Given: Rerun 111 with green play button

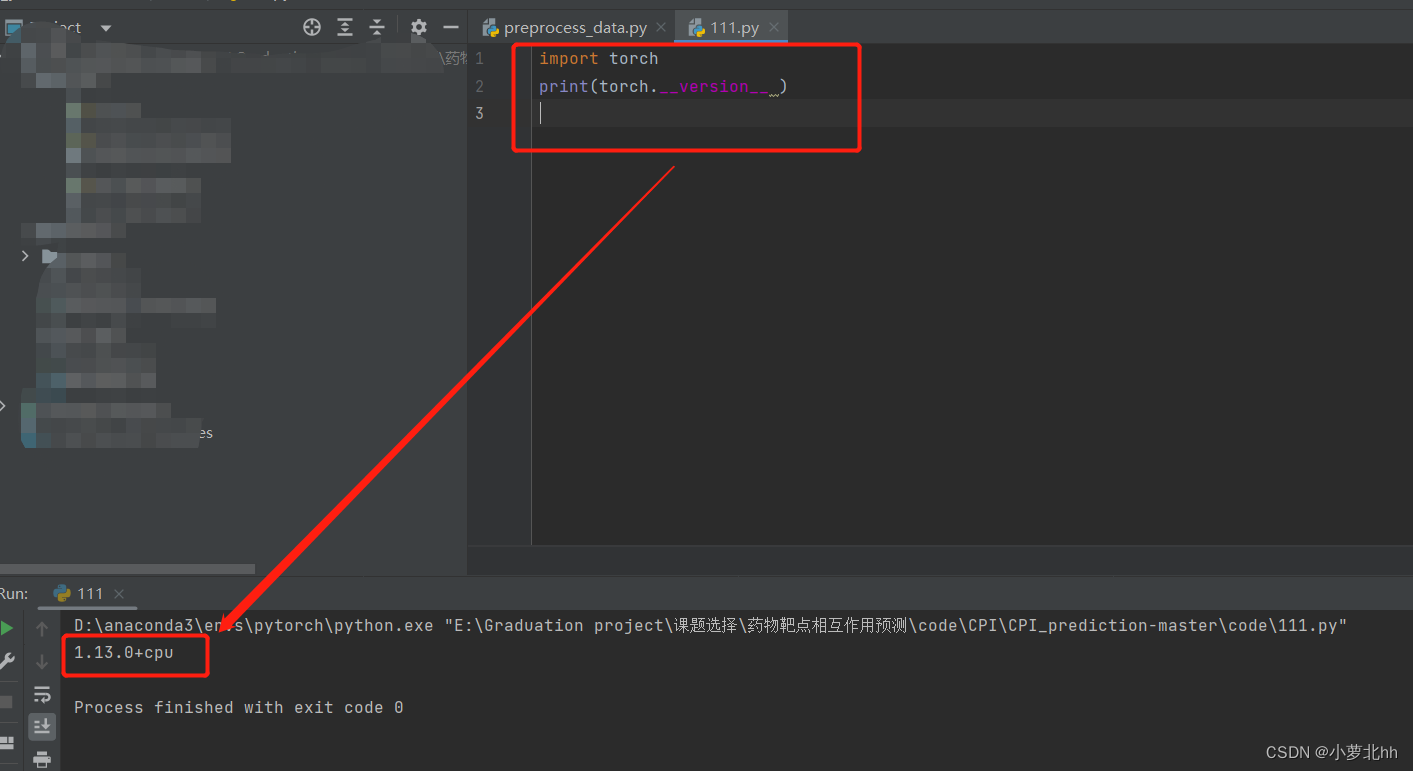Looking at the screenshot, I should [8, 628].
